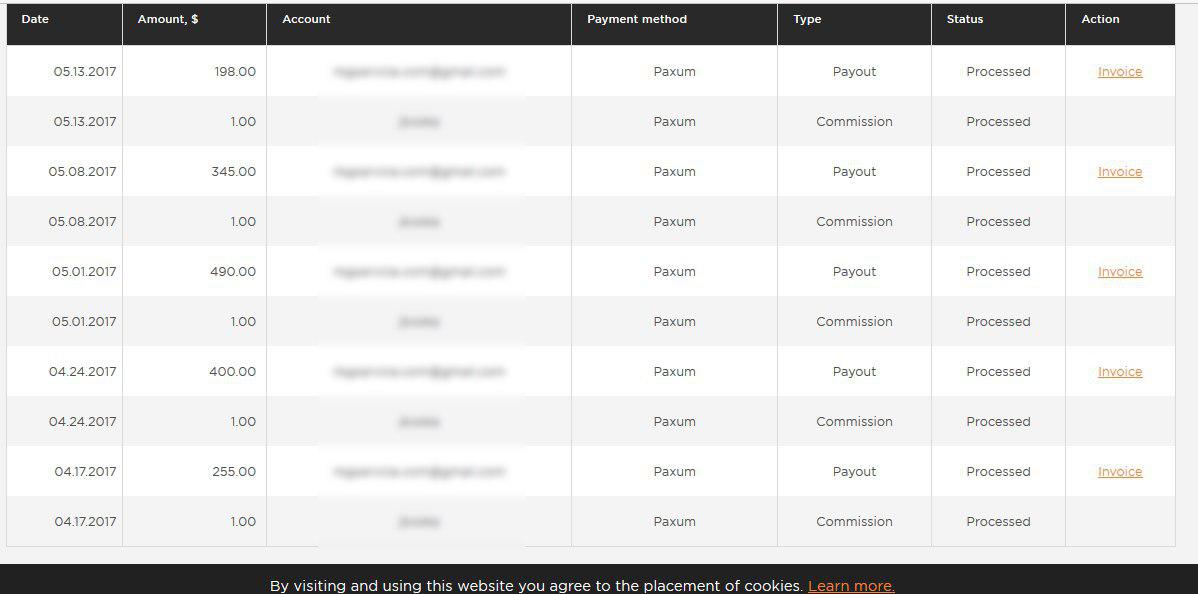Open the invoice for 05.01.2017 payout
Image resolution: width=1198 pixels, height=594 pixels.
point(1119,272)
